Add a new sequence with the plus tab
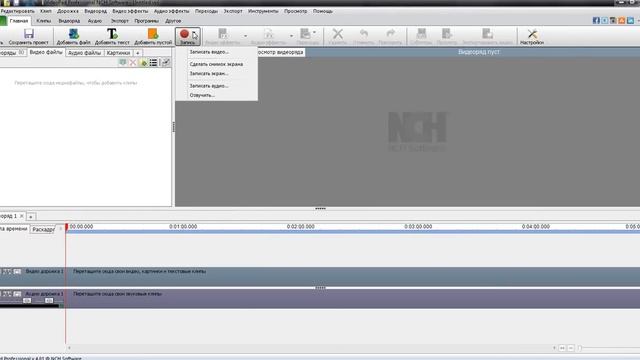The height and width of the screenshot is (360, 640). (31, 216)
